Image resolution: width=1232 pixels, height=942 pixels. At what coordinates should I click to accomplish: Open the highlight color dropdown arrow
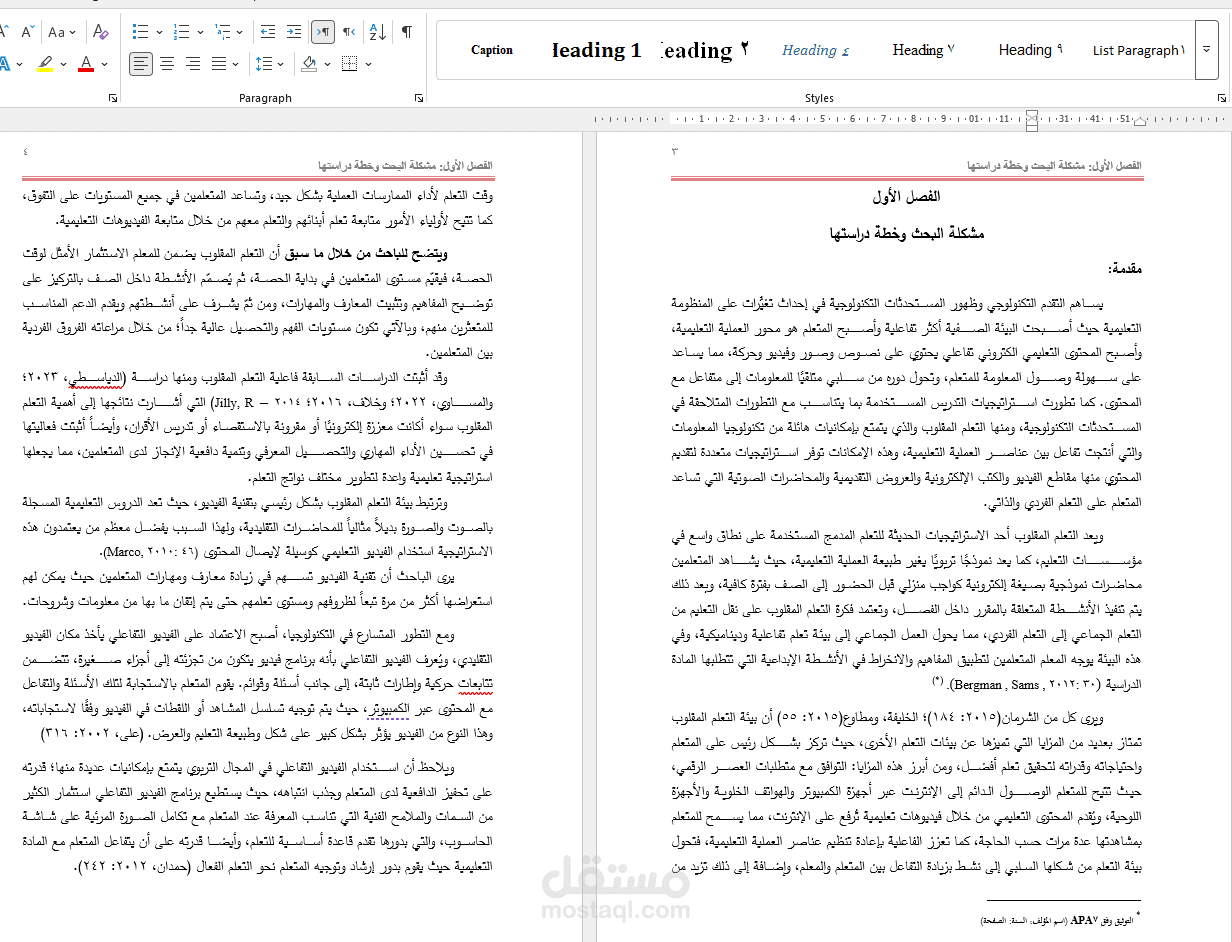(63, 64)
